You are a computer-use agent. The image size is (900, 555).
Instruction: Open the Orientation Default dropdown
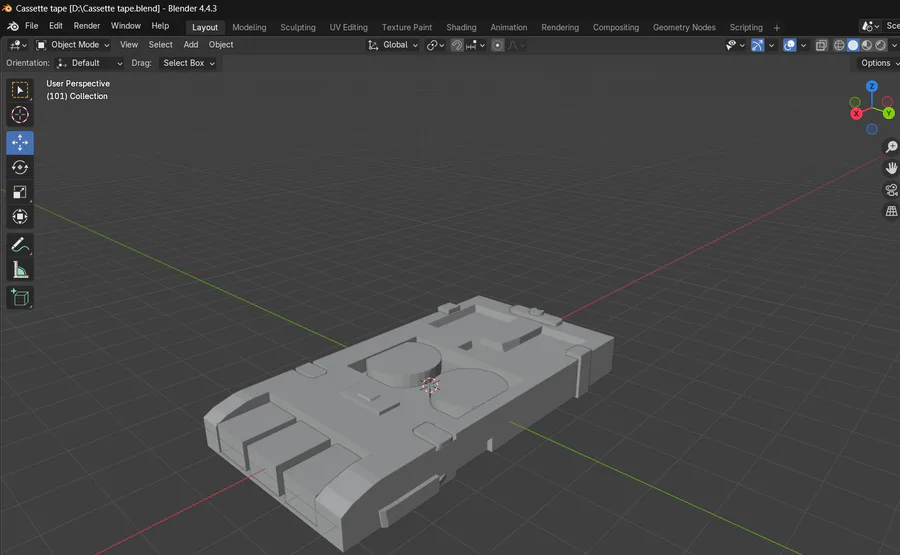point(90,63)
